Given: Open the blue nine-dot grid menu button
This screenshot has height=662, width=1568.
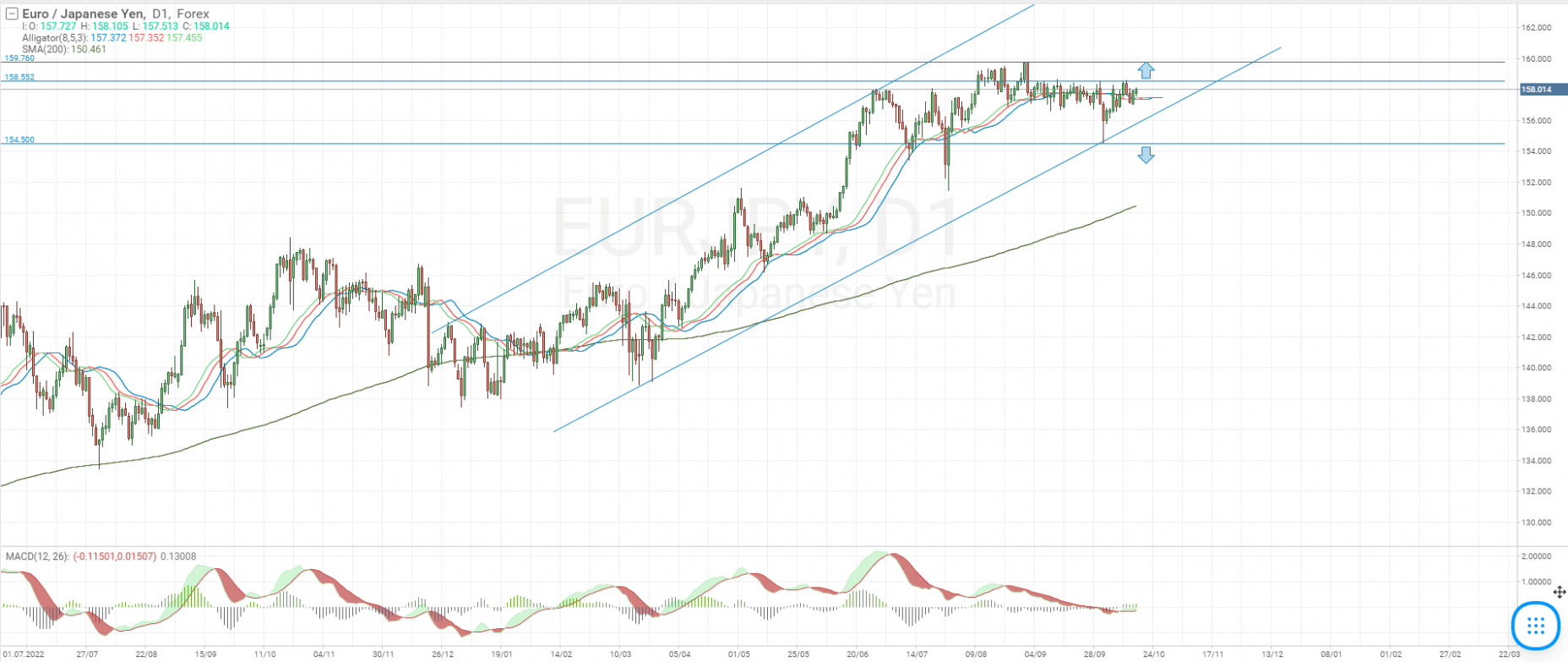Looking at the screenshot, I should [x=1536, y=626].
